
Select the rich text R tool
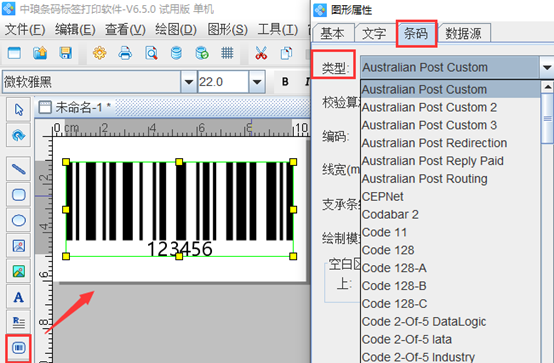18,322
